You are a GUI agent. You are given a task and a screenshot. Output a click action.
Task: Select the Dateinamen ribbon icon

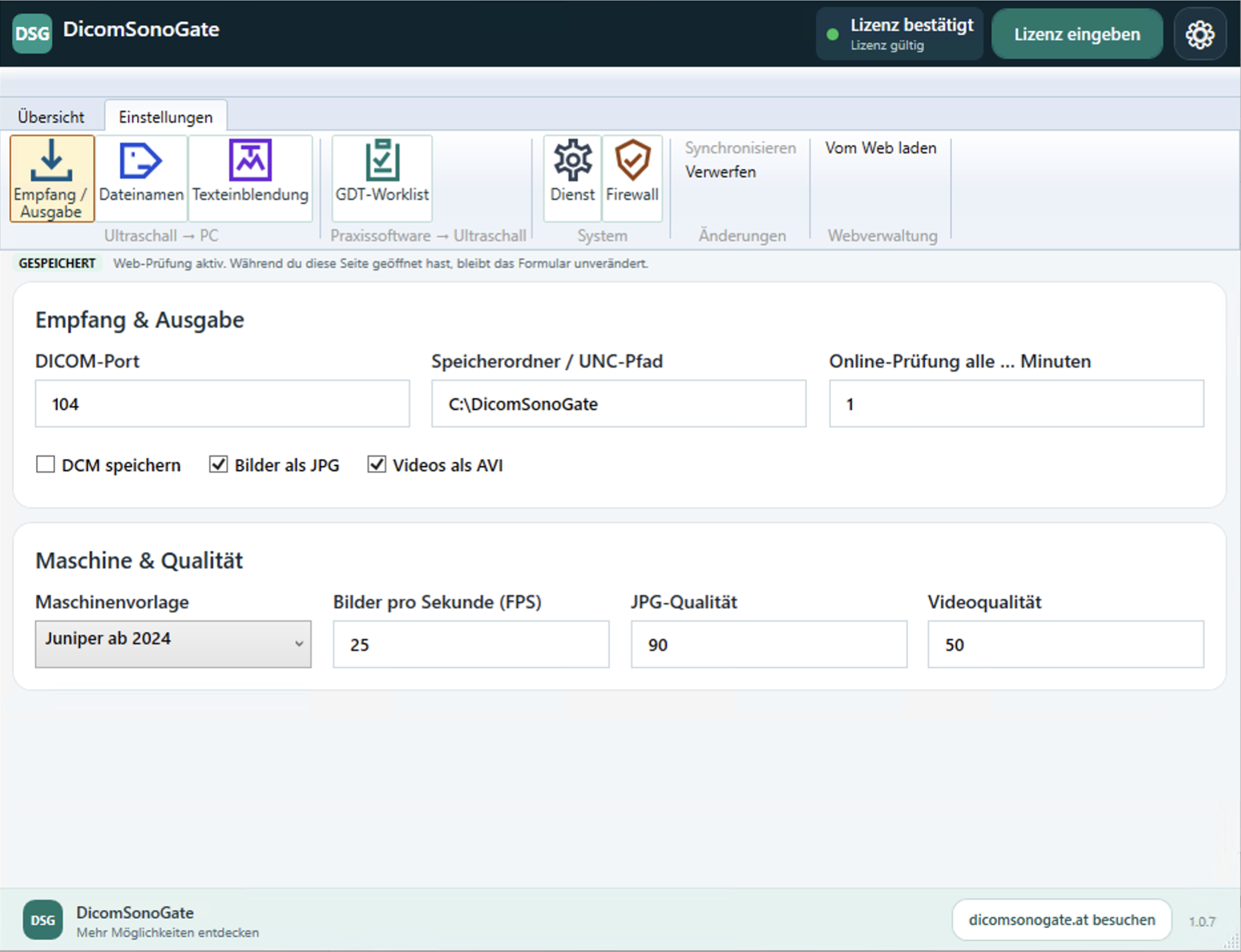tap(141, 178)
